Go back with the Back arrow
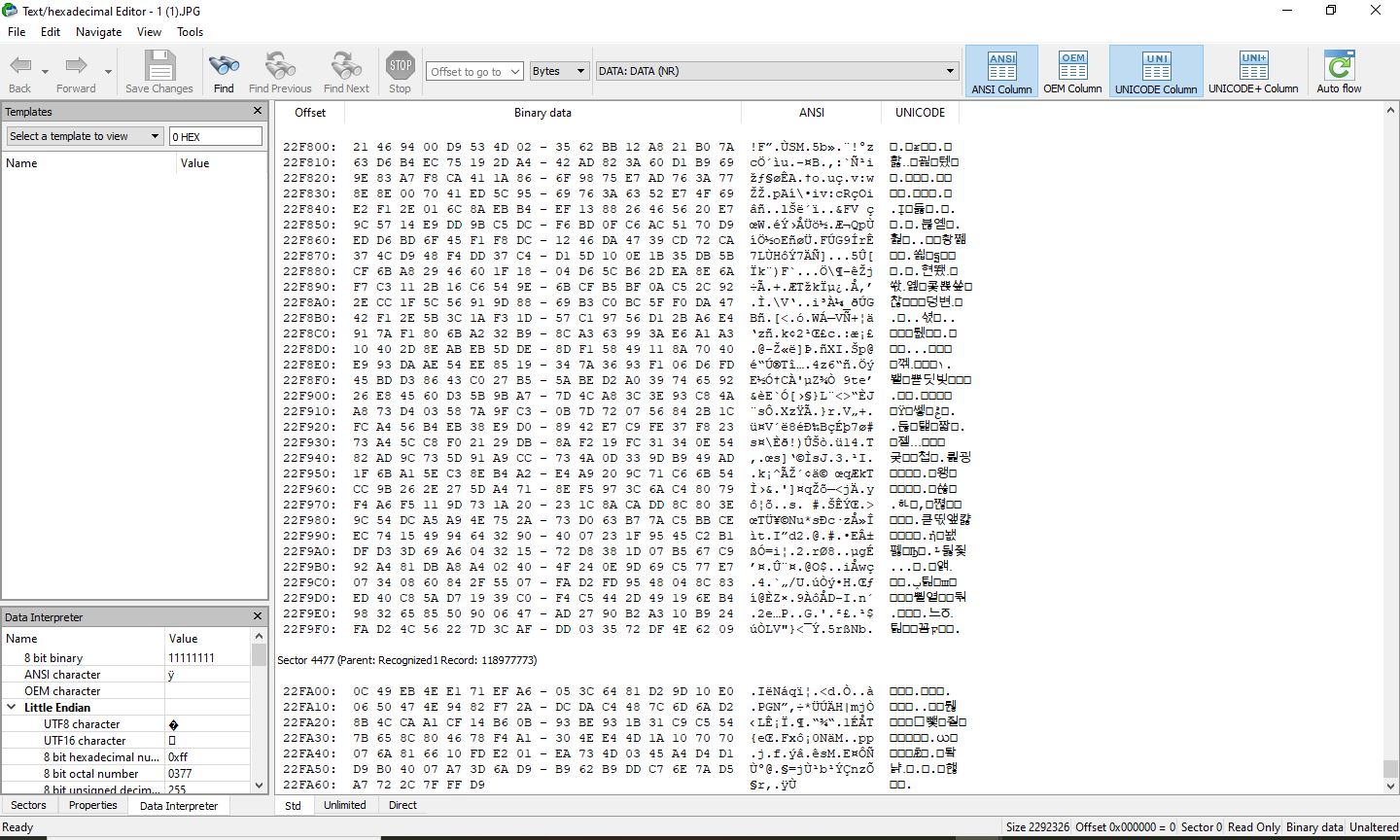 click(20, 66)
